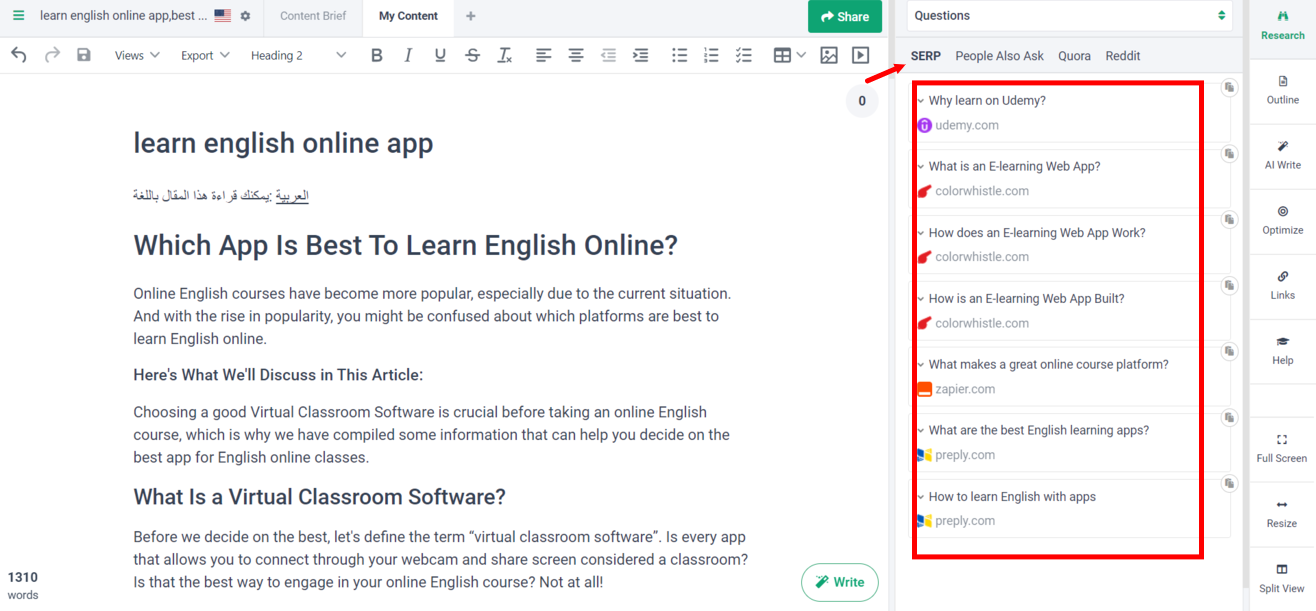
Task: Open the Links panel
Action: [x=1281, y=286]
